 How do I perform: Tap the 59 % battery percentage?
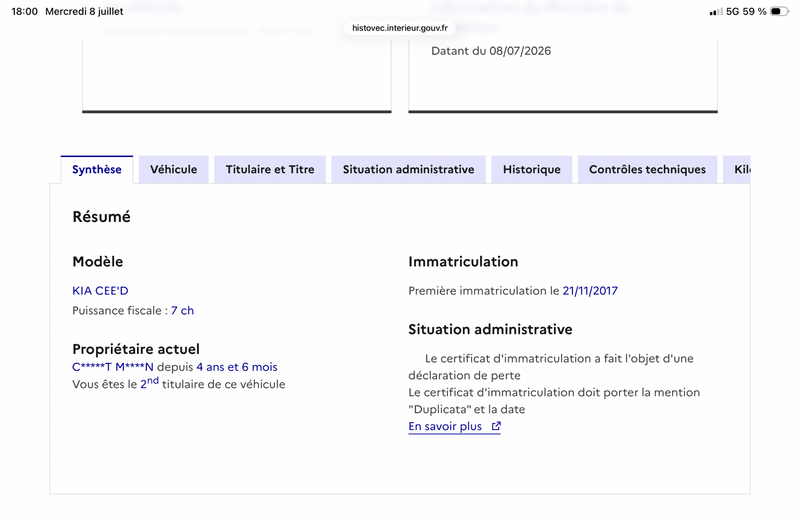point(754,11)
